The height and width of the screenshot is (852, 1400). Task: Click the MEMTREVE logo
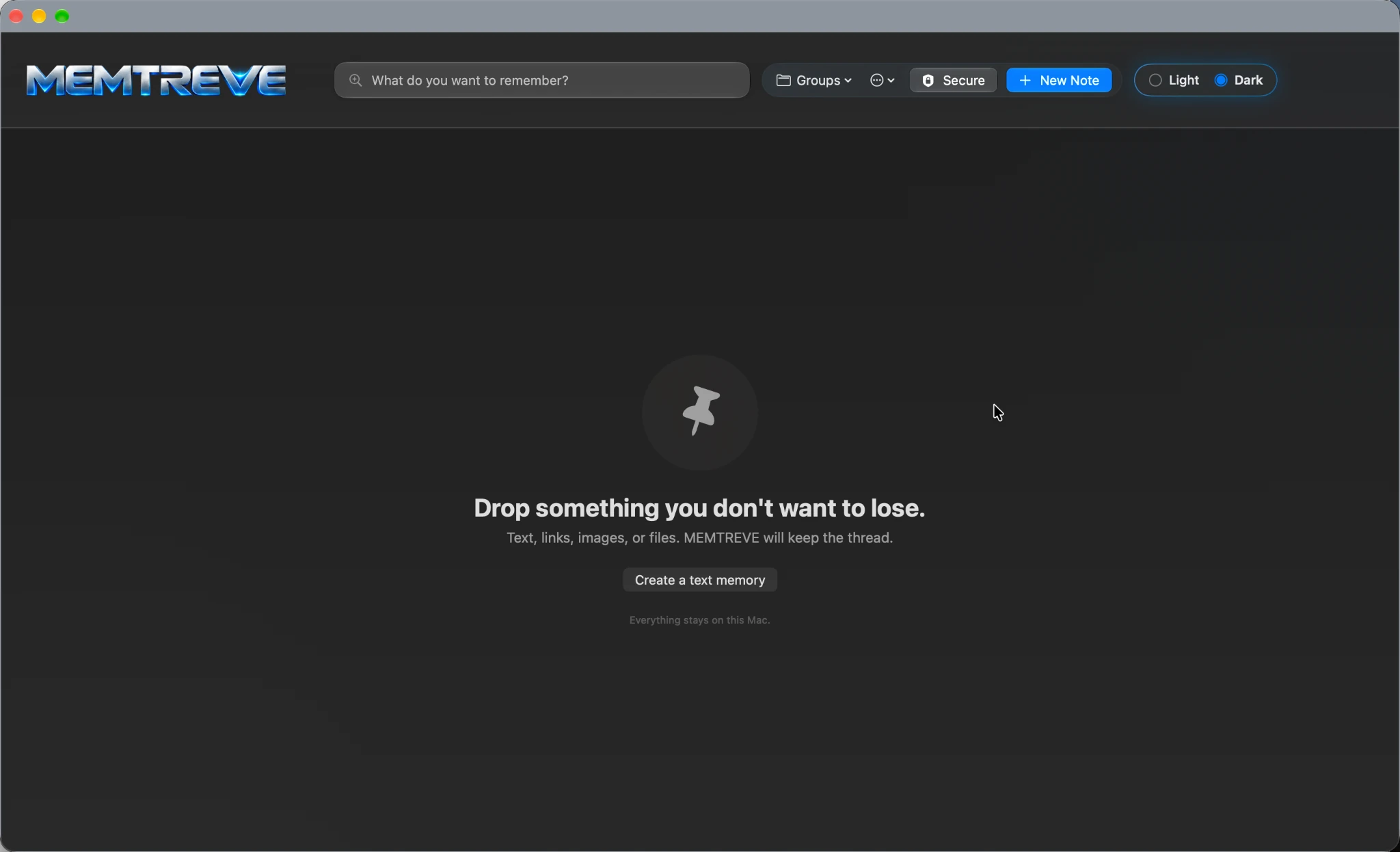coord(156,80)
